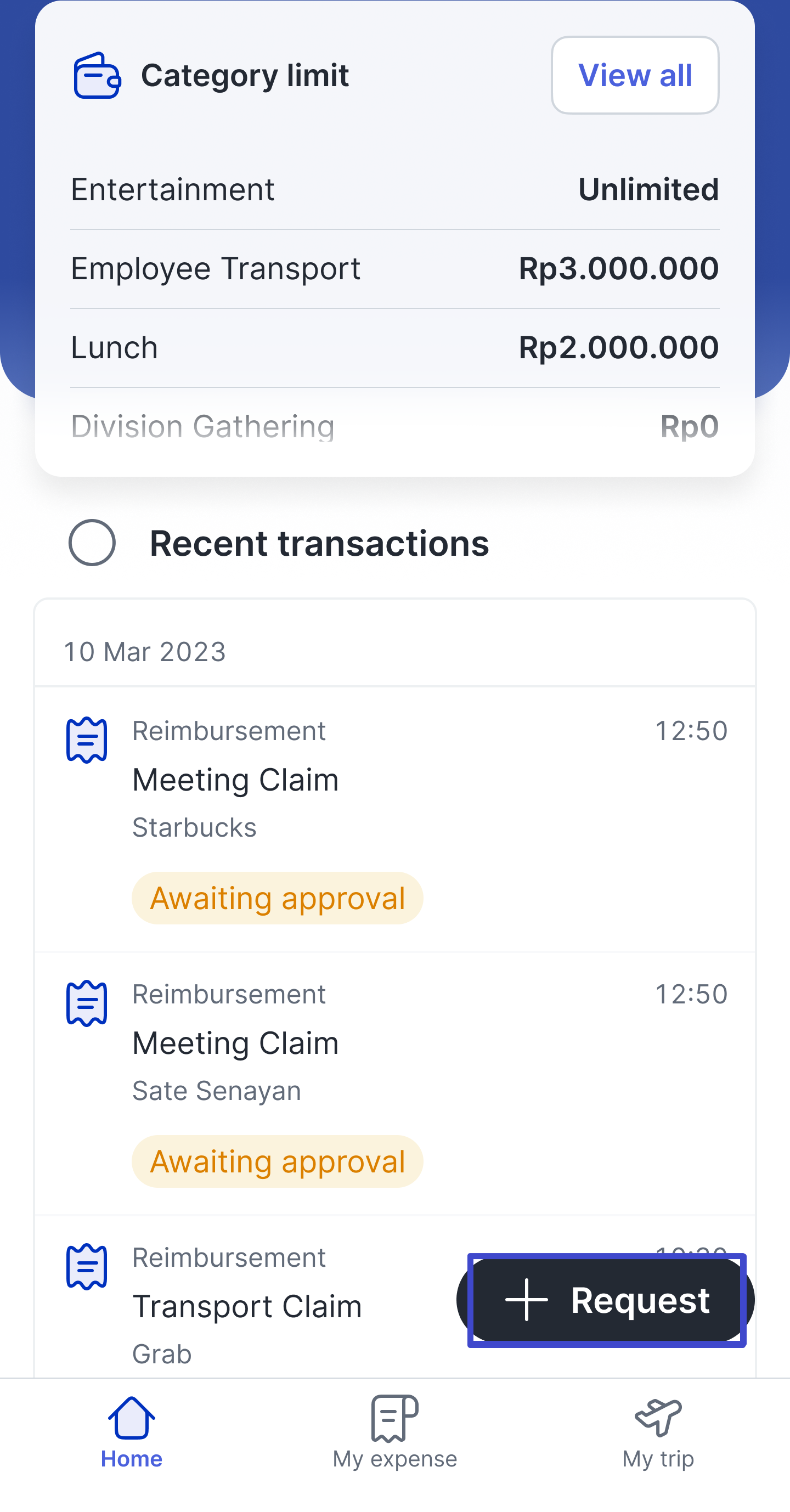Image resolution: width=790 pixels, height=1512 pixels.
Task: Open the Starbucks Meeting Claim transaction
Action: click(235, 780)
